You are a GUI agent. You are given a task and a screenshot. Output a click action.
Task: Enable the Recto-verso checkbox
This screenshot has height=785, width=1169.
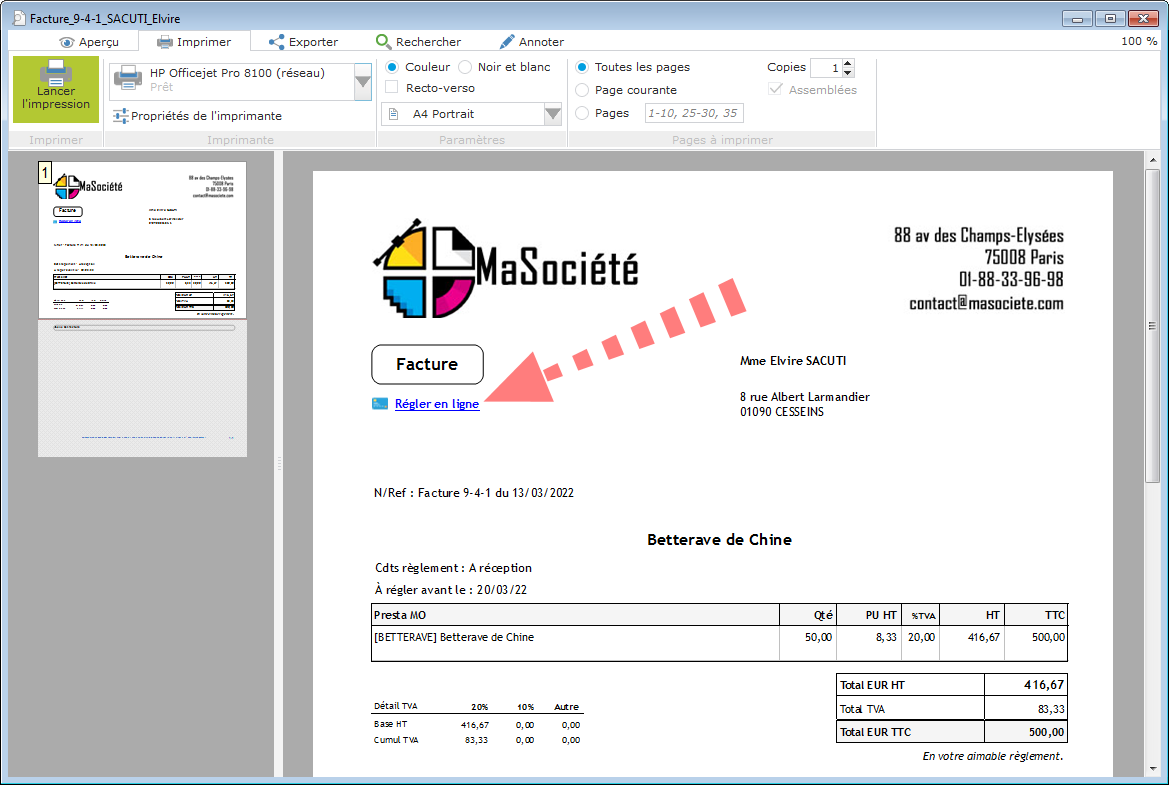pos(392,88)
